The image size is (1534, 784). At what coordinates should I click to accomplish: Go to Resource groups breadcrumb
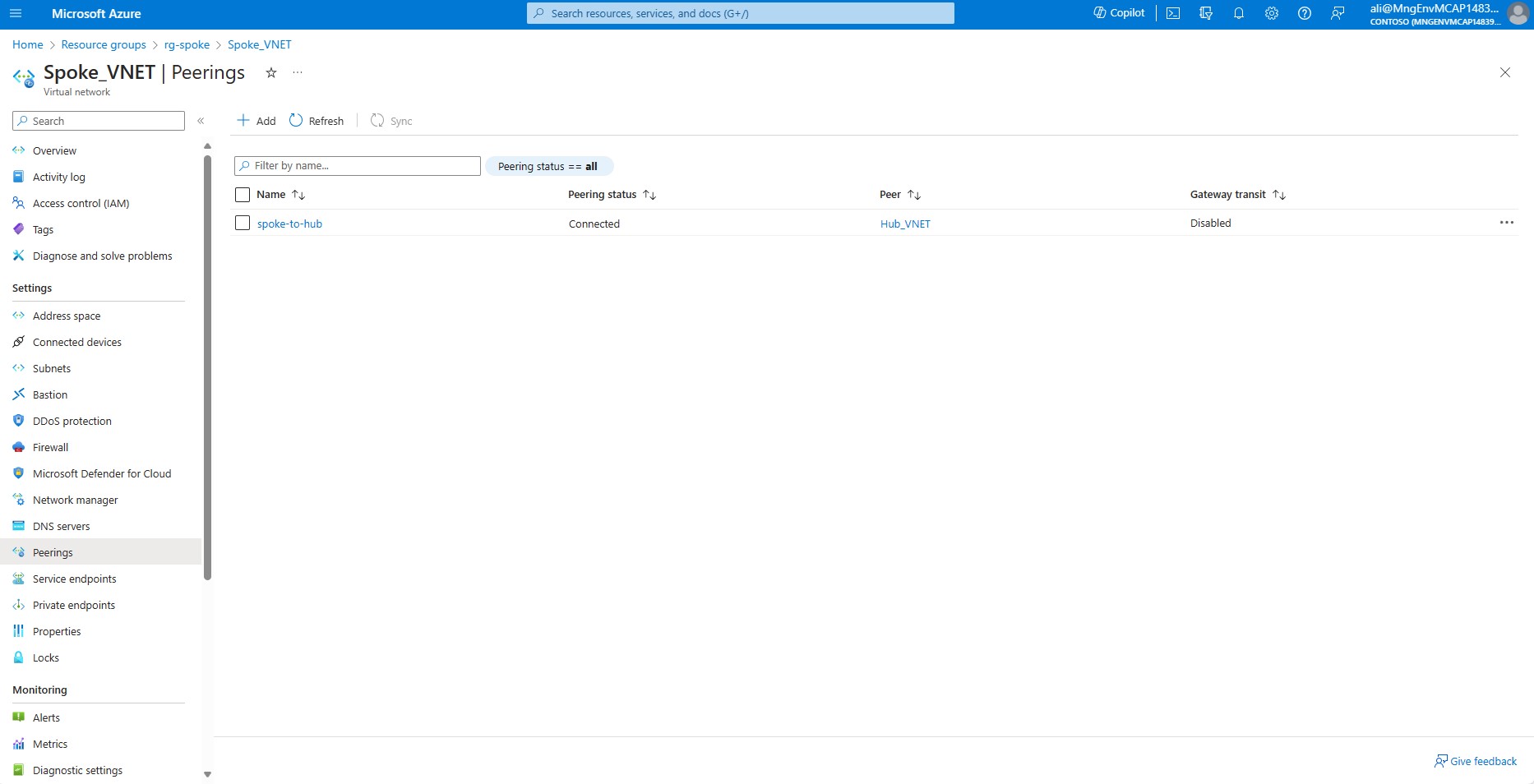pos(104,44)
